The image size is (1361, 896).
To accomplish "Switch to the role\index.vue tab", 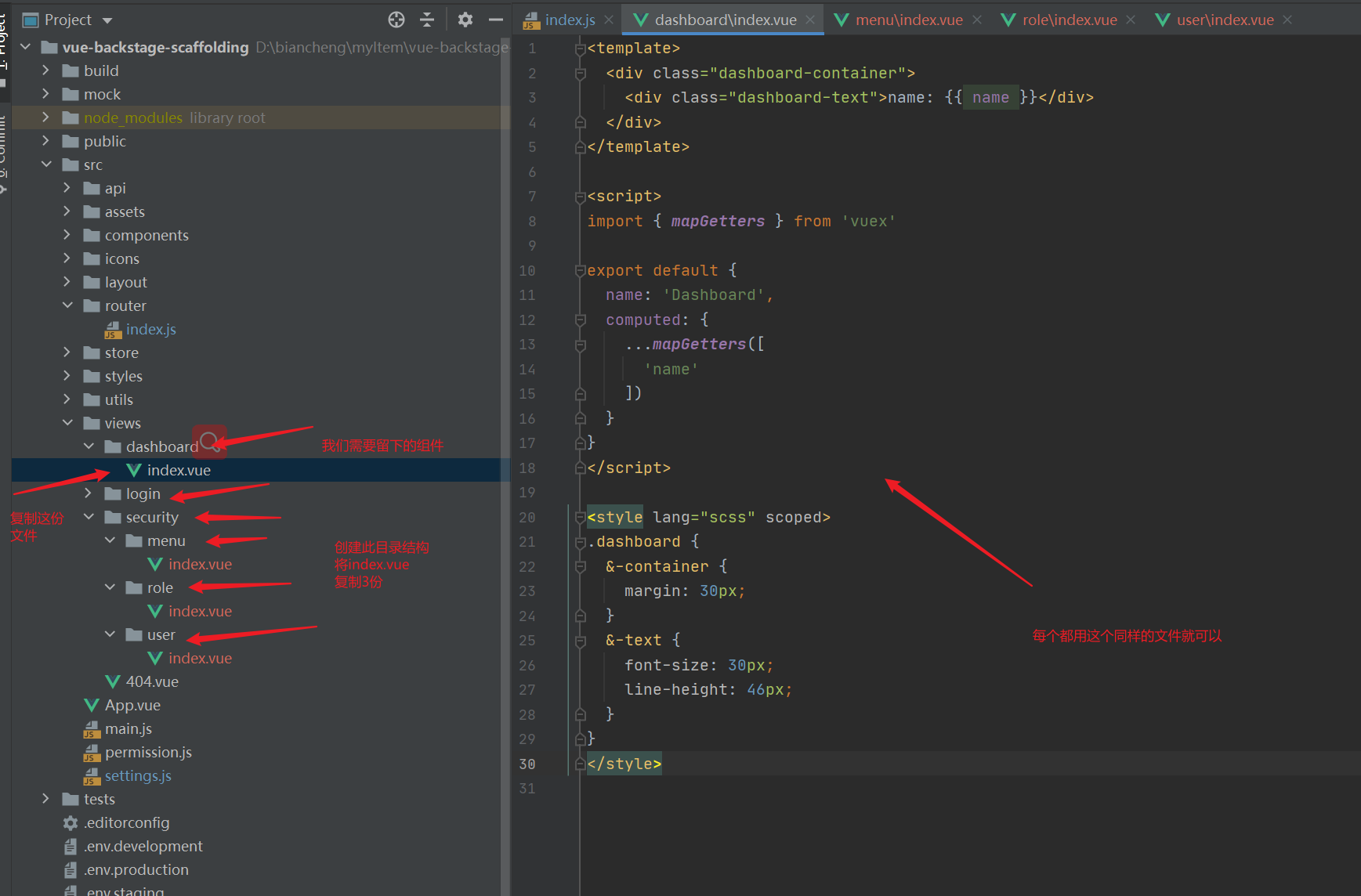I will (1060, 20).
